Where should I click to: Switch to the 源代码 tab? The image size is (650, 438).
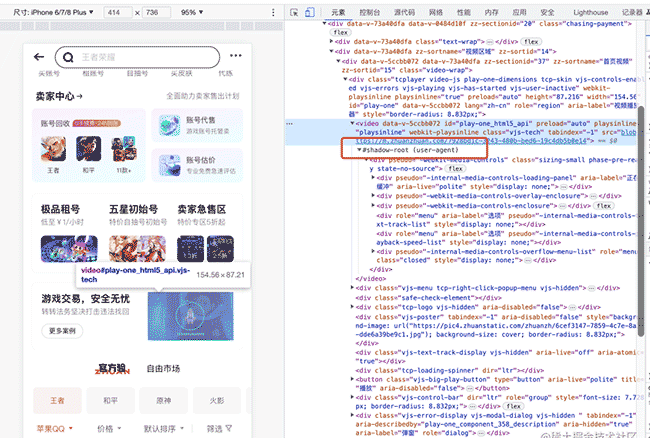point(404,12)
